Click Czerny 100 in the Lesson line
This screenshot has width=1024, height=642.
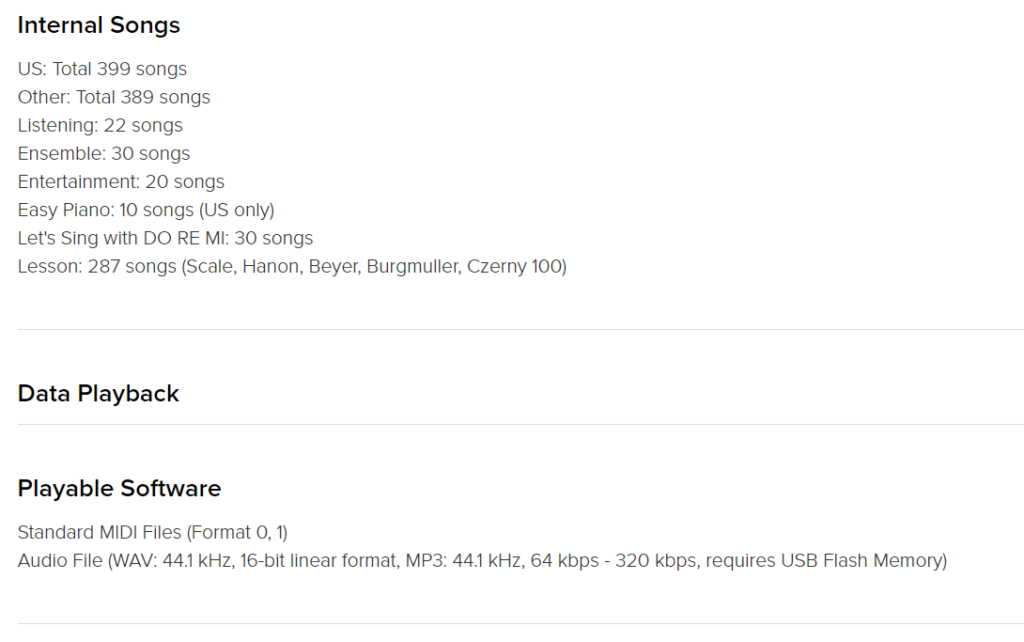point(514,266)
